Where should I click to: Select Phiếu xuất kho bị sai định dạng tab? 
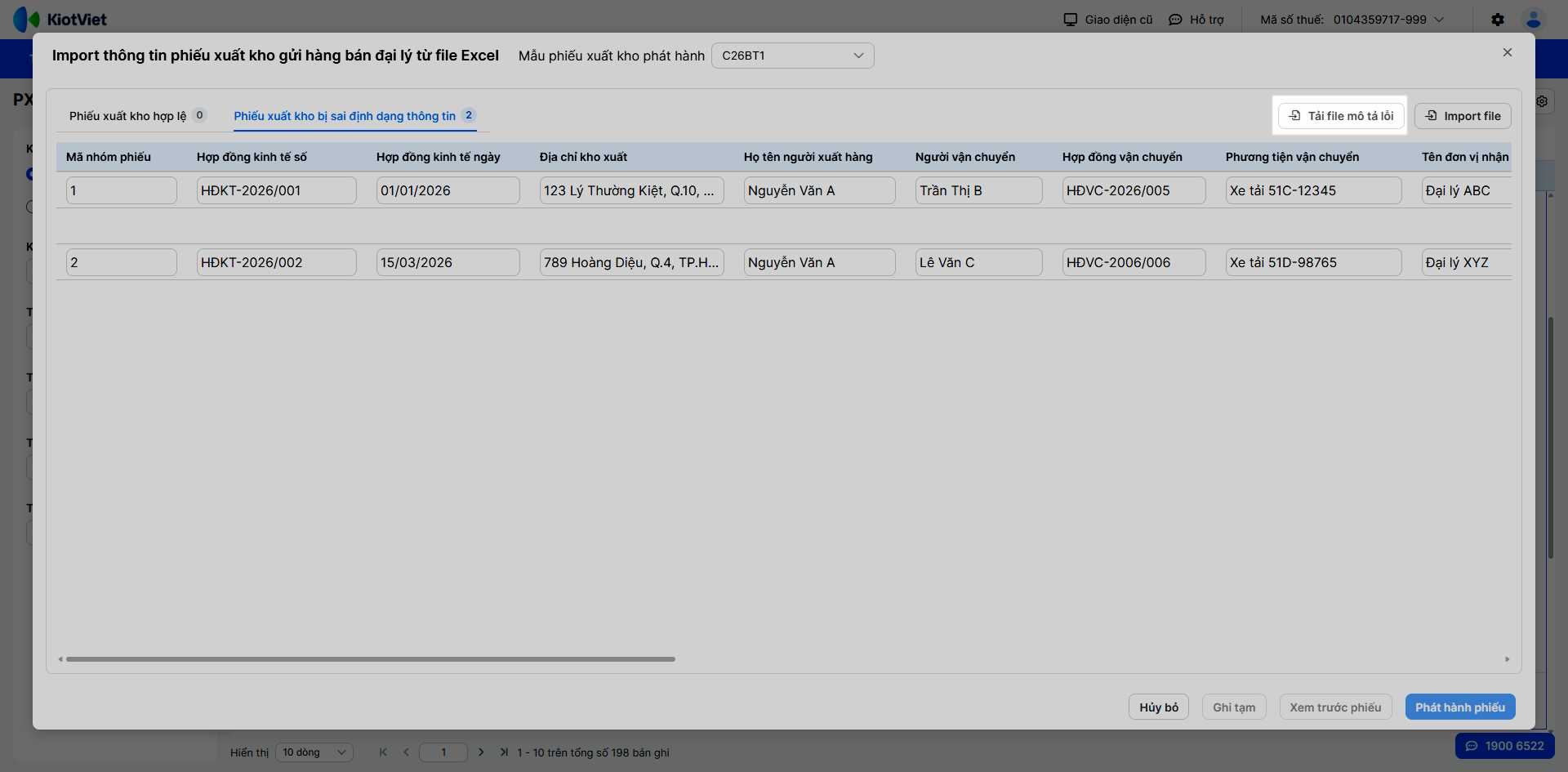coord(354,116)
